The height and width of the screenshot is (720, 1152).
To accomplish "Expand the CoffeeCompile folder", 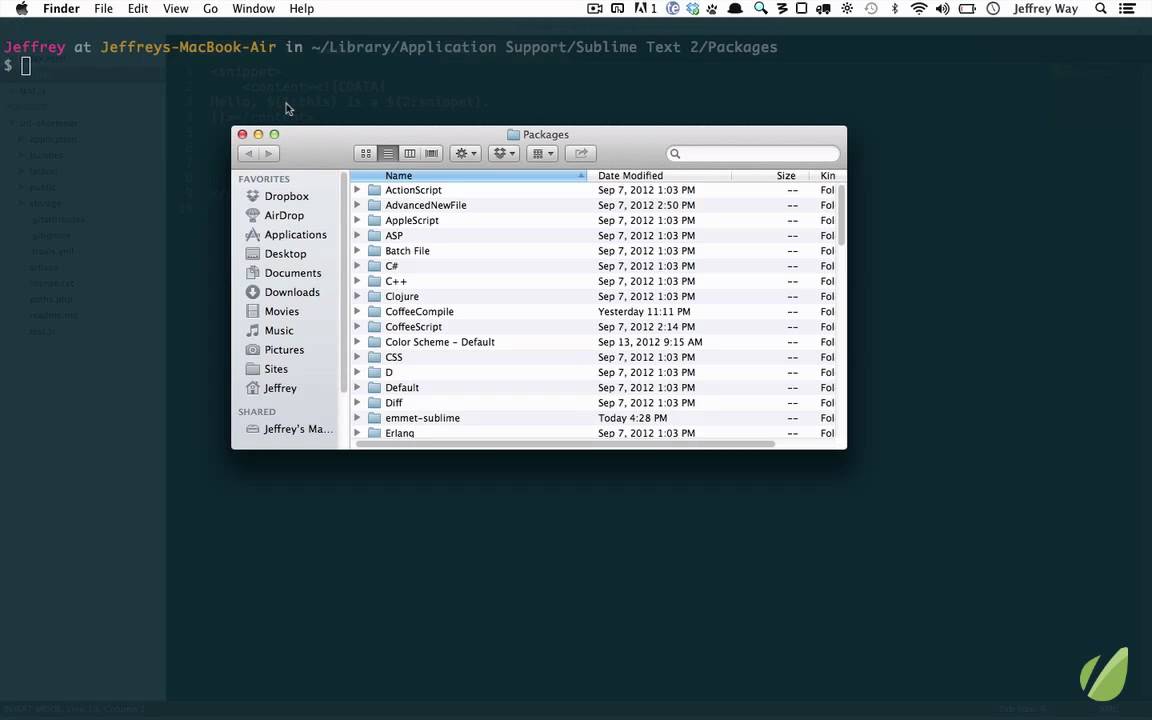I will tap(357, 312).
